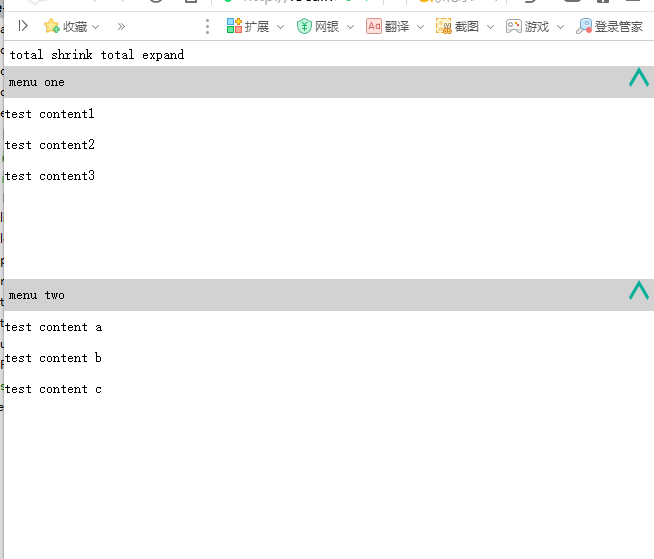This screenshot has width=654, height=559.
Task: Expand the 收藏 dropdown arrow
Action: [96, 27]
